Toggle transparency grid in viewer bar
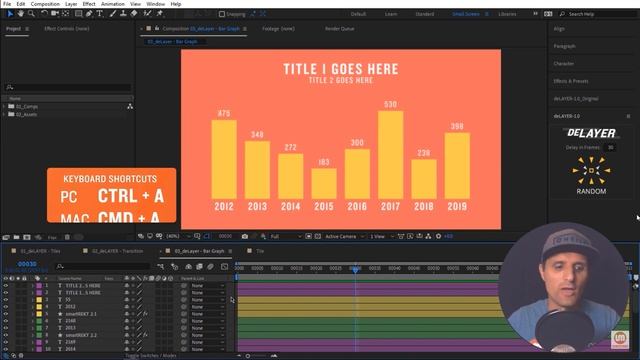 [318, 236]
